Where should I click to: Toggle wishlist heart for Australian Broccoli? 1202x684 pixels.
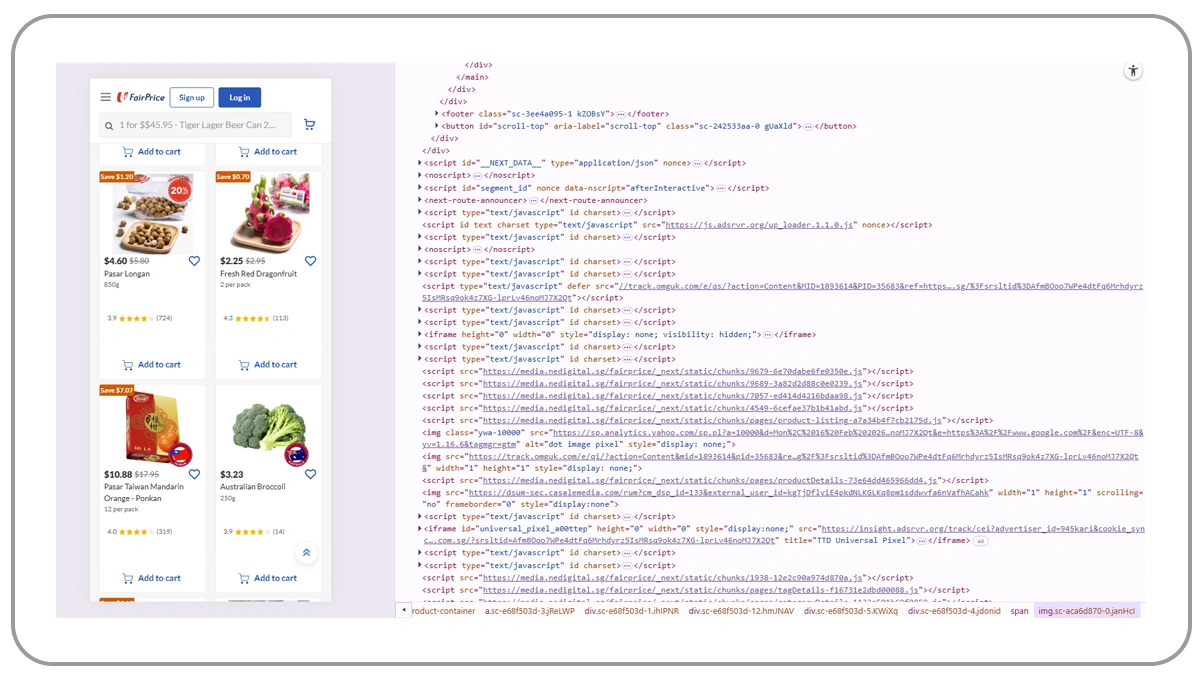[x=310, y=474]
